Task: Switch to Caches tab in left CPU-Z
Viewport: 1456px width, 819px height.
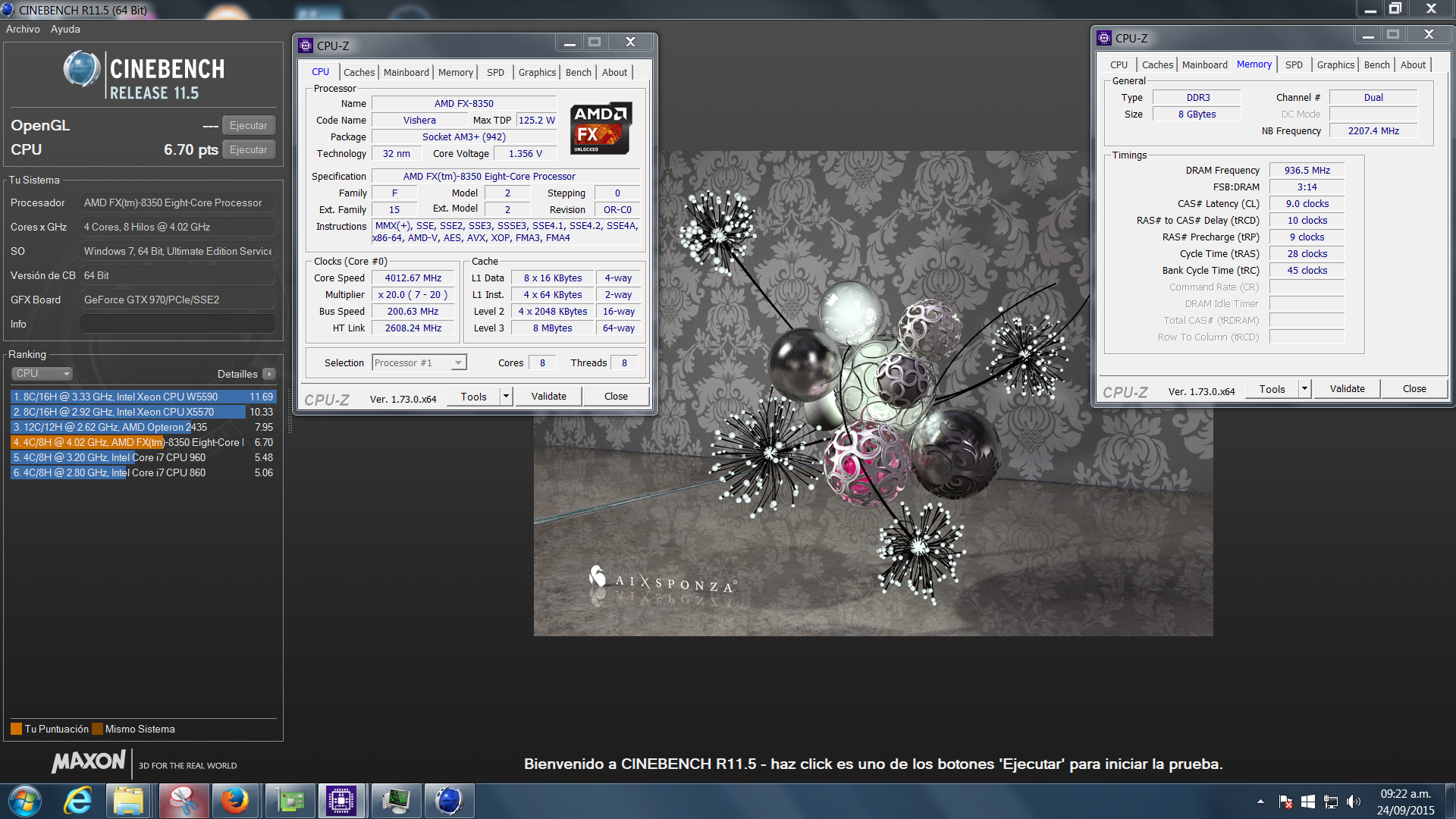Action: 359,72
